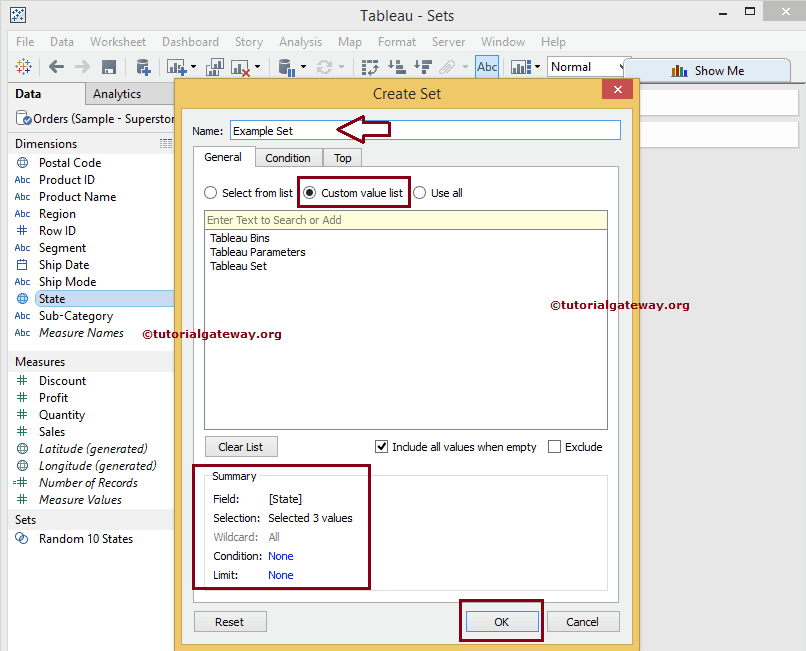Click the Reset button

click(230, 622)
